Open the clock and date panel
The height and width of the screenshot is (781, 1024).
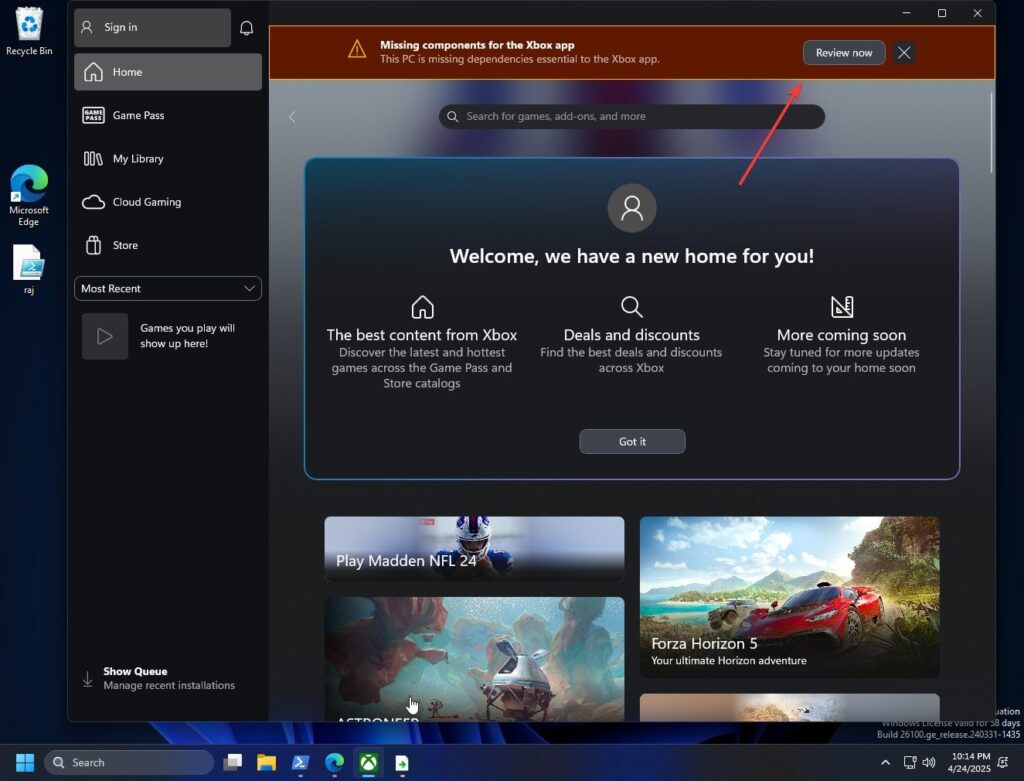(x=970, y=762)
